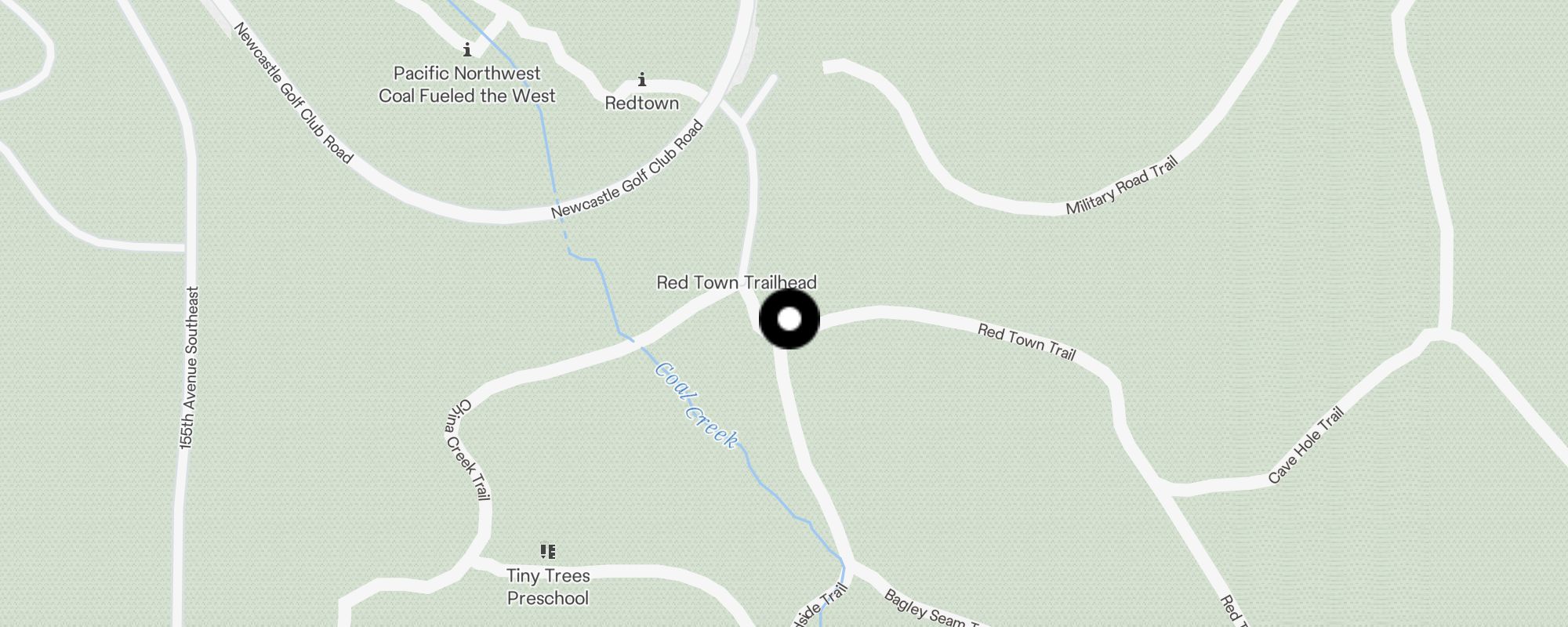Click the Tiny Trees Preschool label
Screen dimensions: 1568x627
pos(548,587)
